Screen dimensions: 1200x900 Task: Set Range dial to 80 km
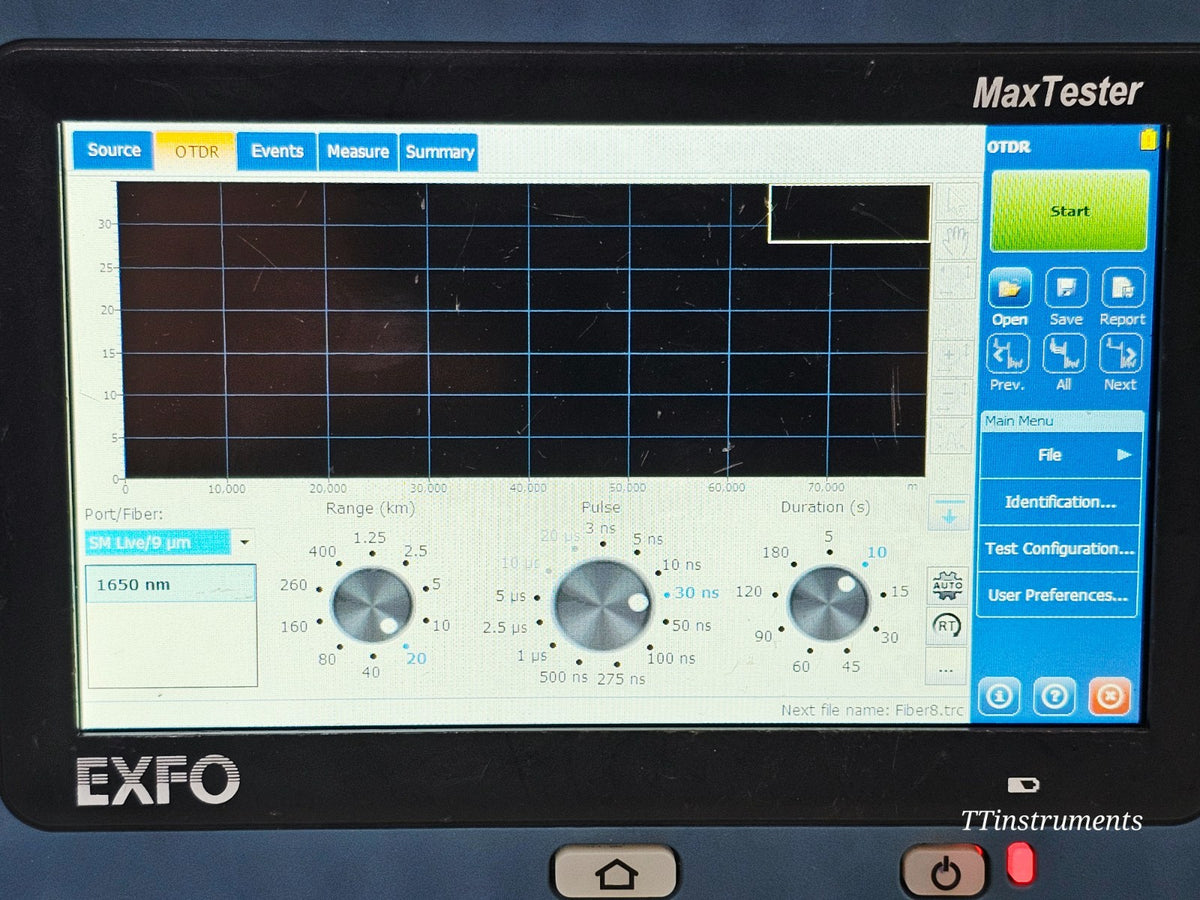point(327,659)
